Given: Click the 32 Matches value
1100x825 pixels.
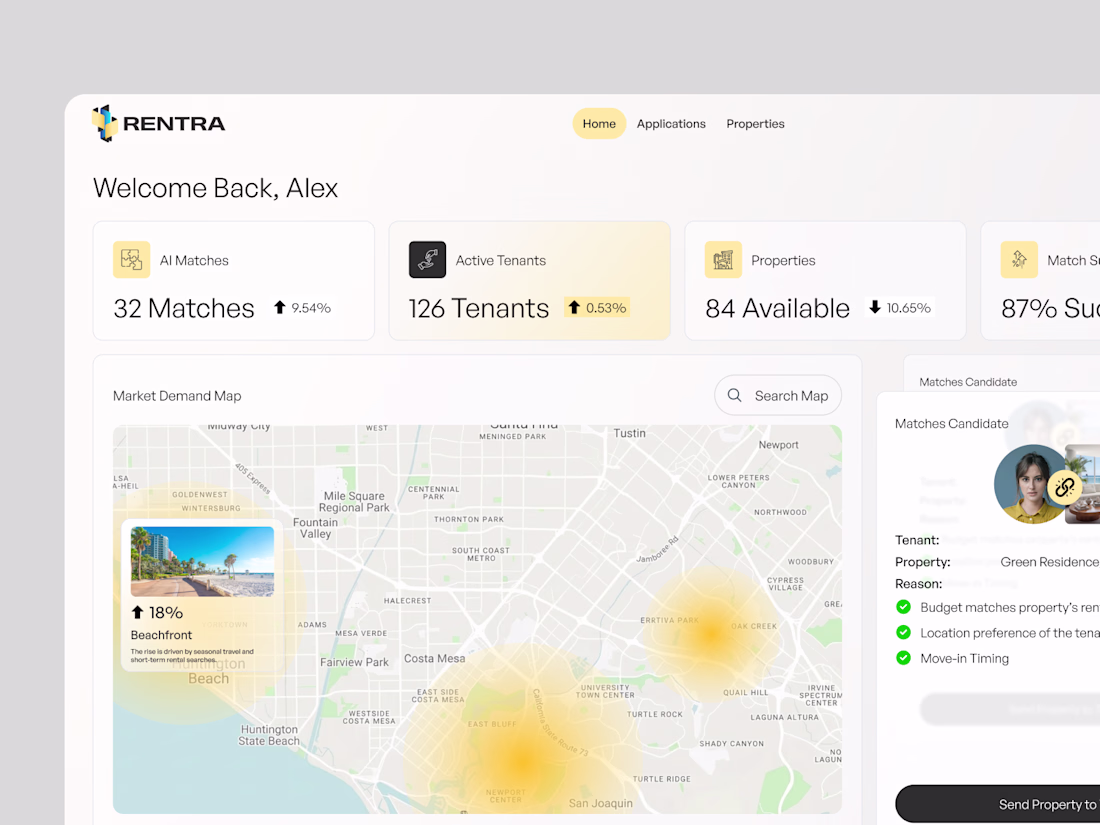Looking at the screenshot, I should 184,308.
